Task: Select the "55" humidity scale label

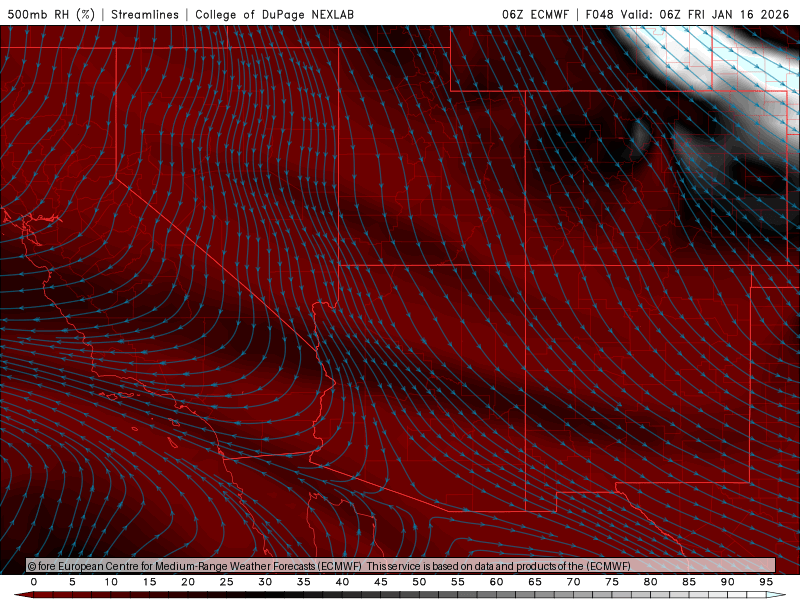Action: pos(458,582)
